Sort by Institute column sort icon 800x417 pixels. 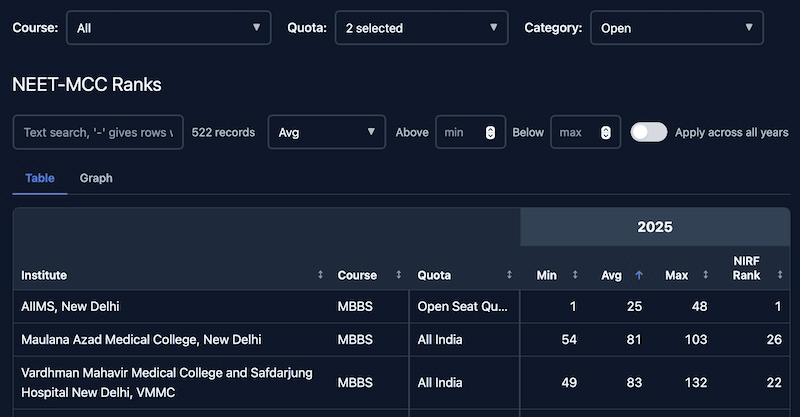320,275
